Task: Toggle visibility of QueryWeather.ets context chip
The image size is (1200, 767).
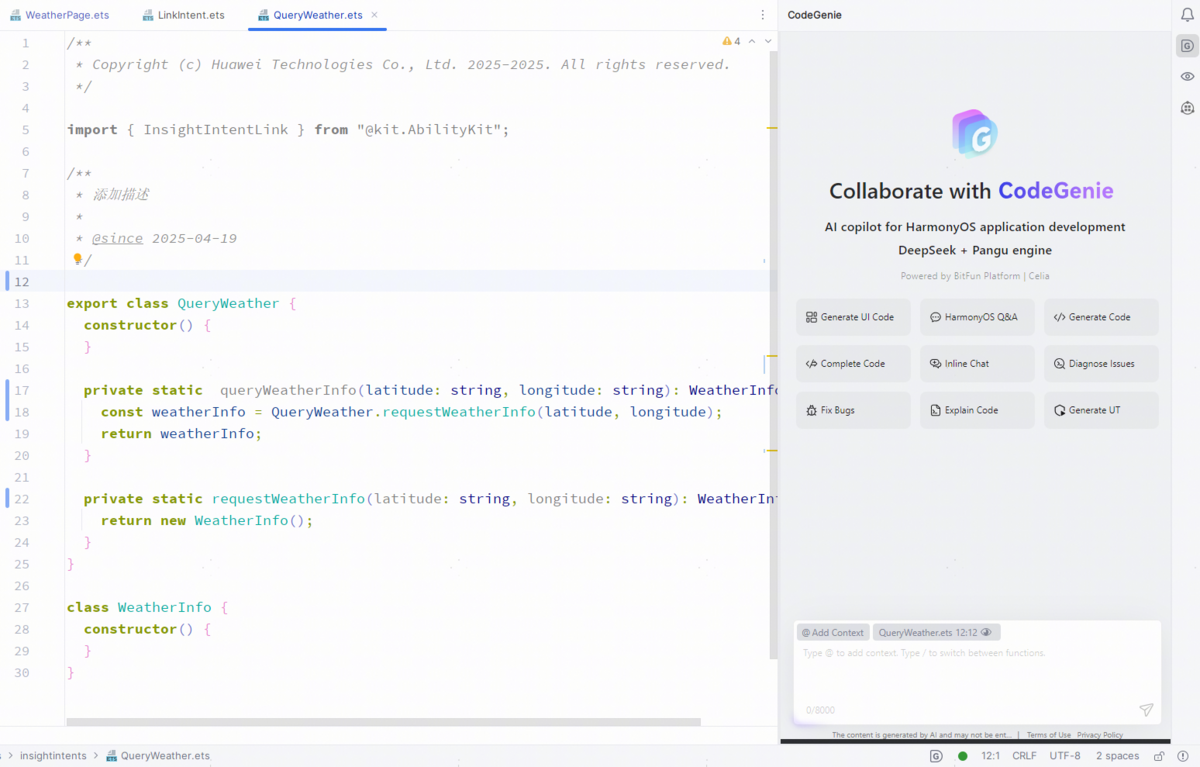Action: click(x=986, y=633)
